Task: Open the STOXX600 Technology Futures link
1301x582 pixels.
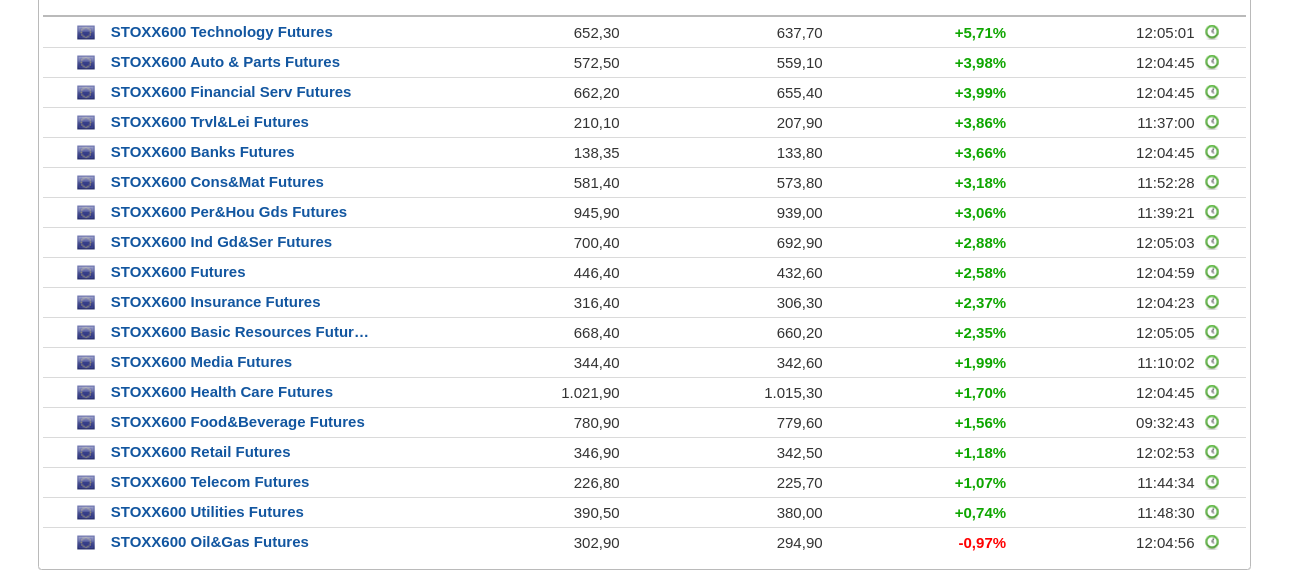Action: point(221,32)
